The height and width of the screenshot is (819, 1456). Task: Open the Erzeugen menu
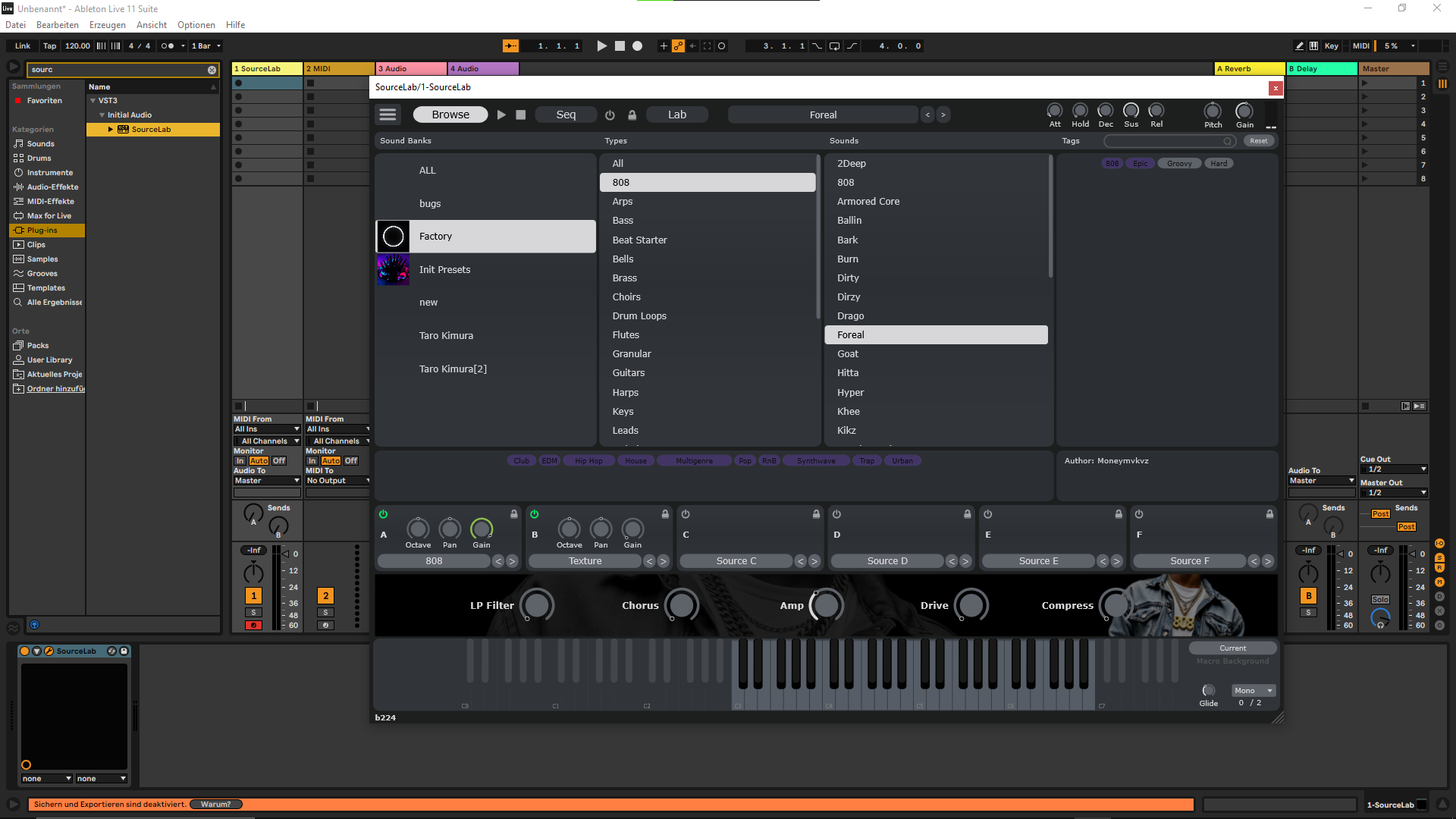[x=108, y=25]
